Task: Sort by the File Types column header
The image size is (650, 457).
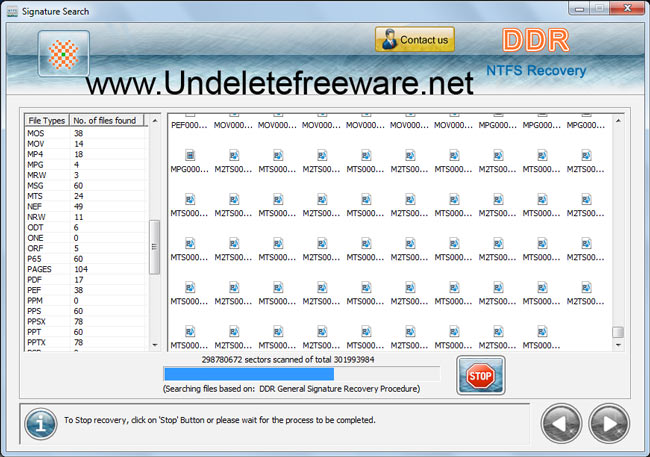Action: [x=46, y=120]
